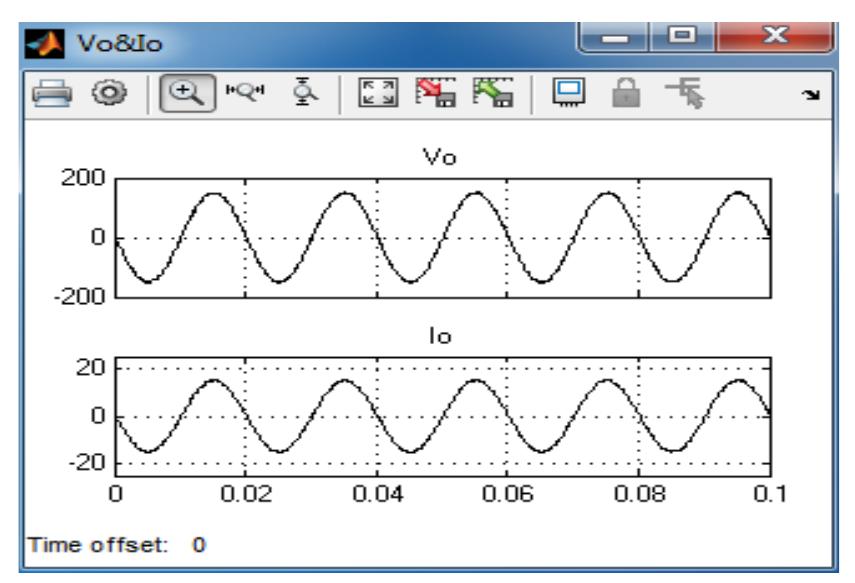Image resolution: width=855 pixels, height=583 pixels.
Task: Click the 'Time offset:' label
Action: click(x=98, y=545)
